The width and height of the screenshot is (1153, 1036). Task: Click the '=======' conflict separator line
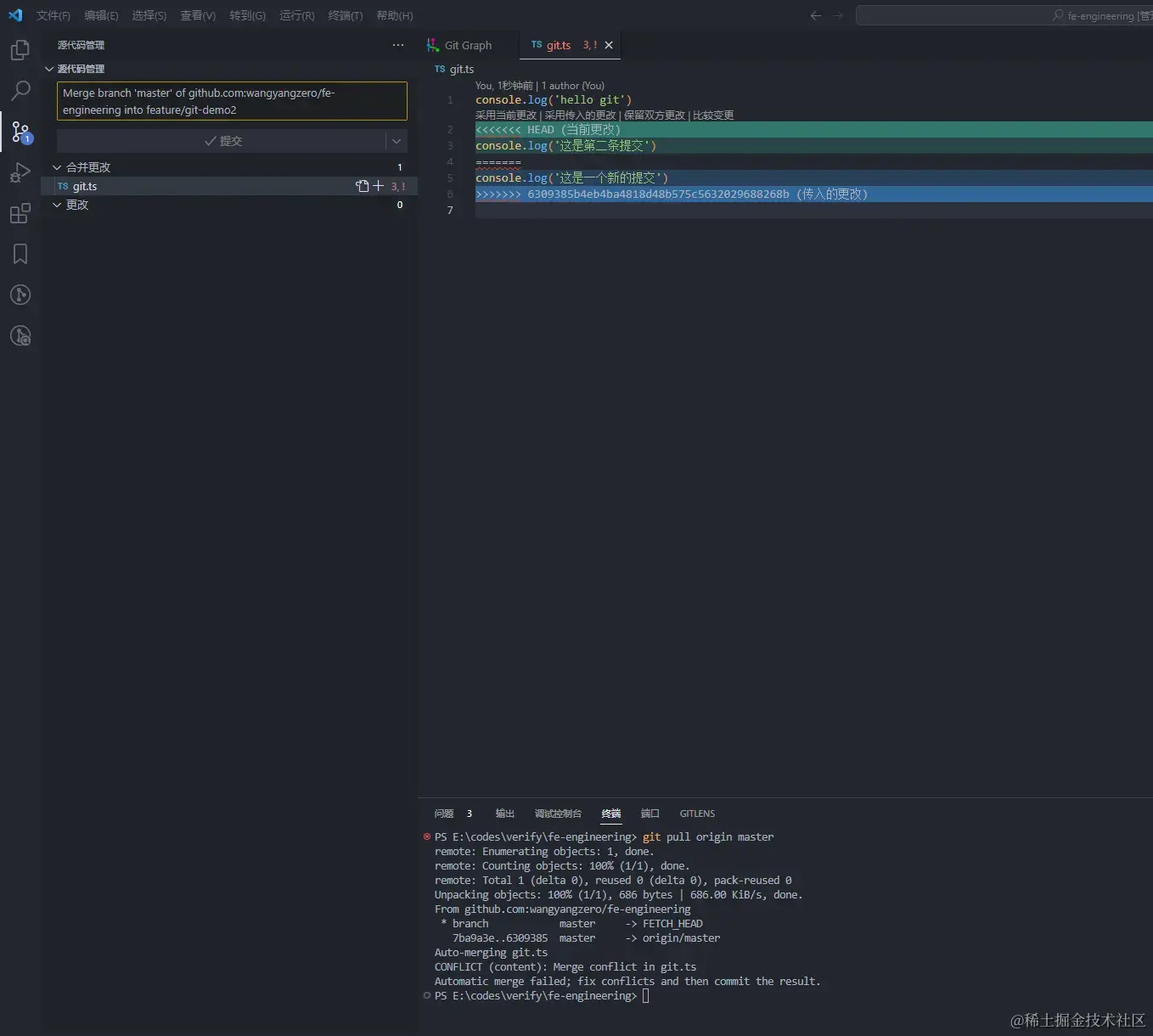pyautogui.click(x=498, y=162)
